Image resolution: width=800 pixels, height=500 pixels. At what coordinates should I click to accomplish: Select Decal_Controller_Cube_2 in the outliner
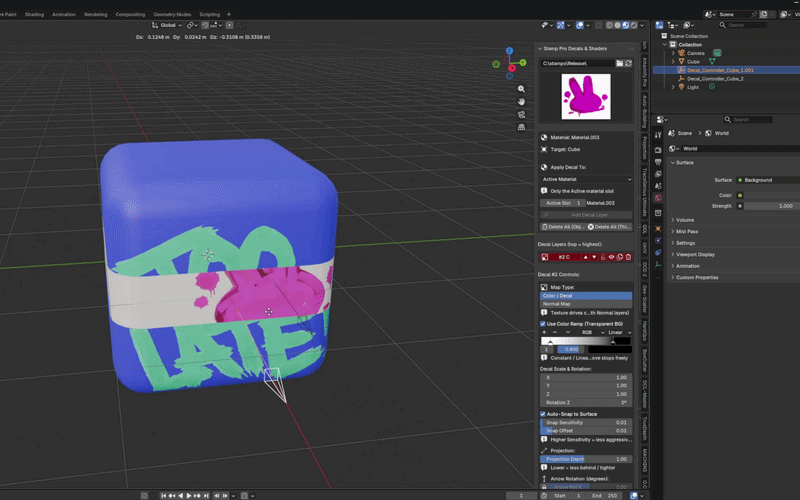pos(714,79)
